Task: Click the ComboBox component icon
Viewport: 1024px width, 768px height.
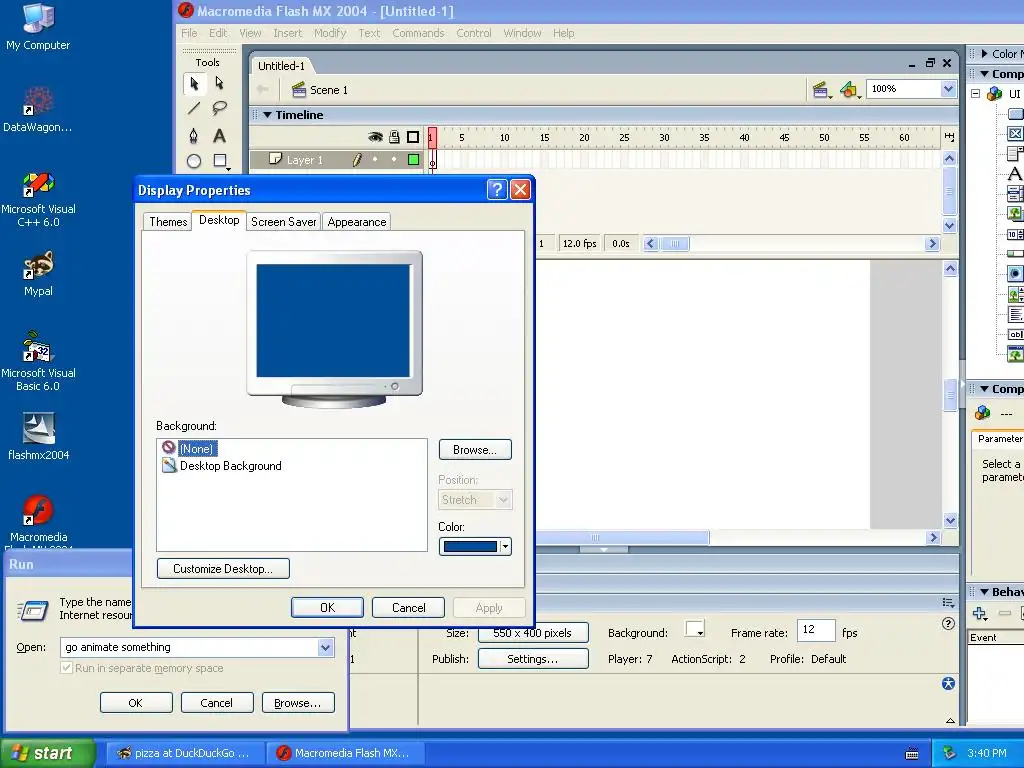Action: coord(1016,154)
